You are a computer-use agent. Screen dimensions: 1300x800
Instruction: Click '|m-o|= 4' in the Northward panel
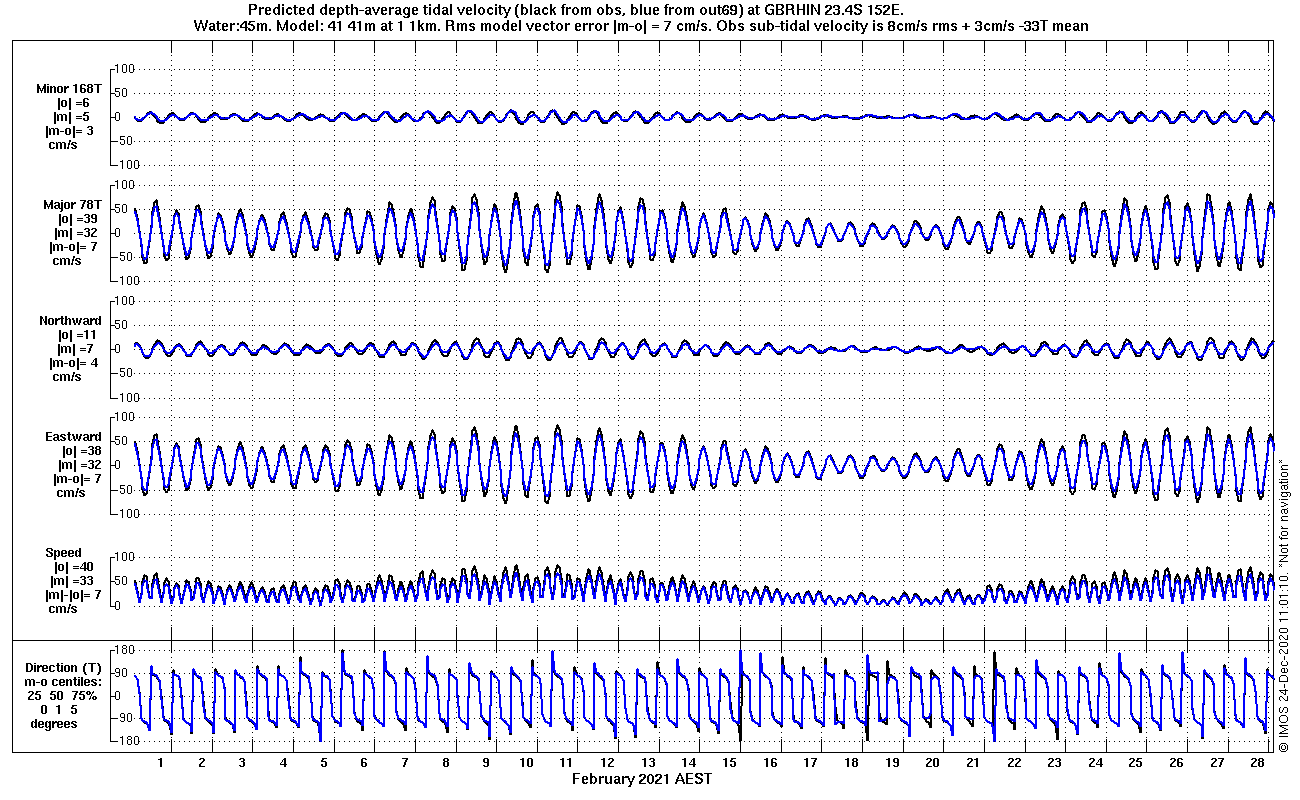[72, 363]
